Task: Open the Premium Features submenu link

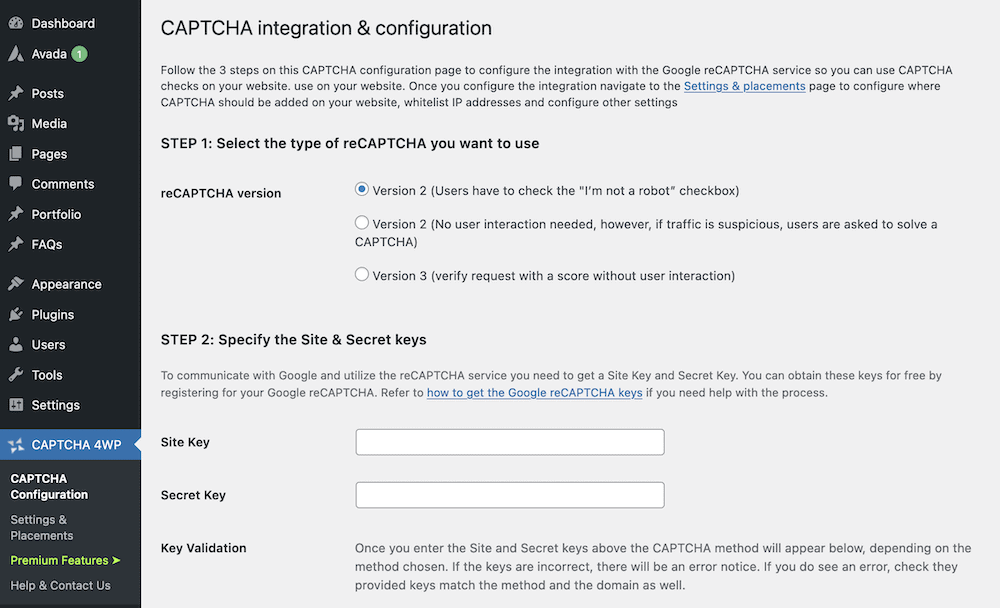Action: 65,560
